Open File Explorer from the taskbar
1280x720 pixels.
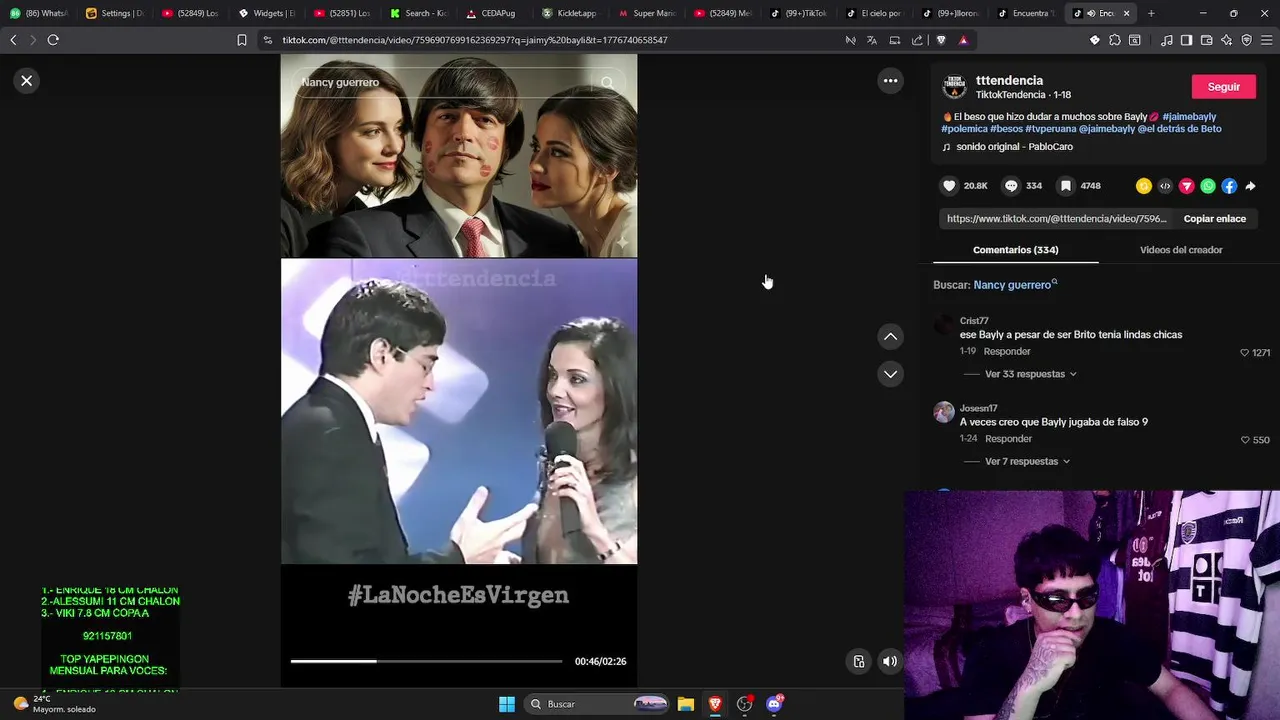tap(686, 704)
